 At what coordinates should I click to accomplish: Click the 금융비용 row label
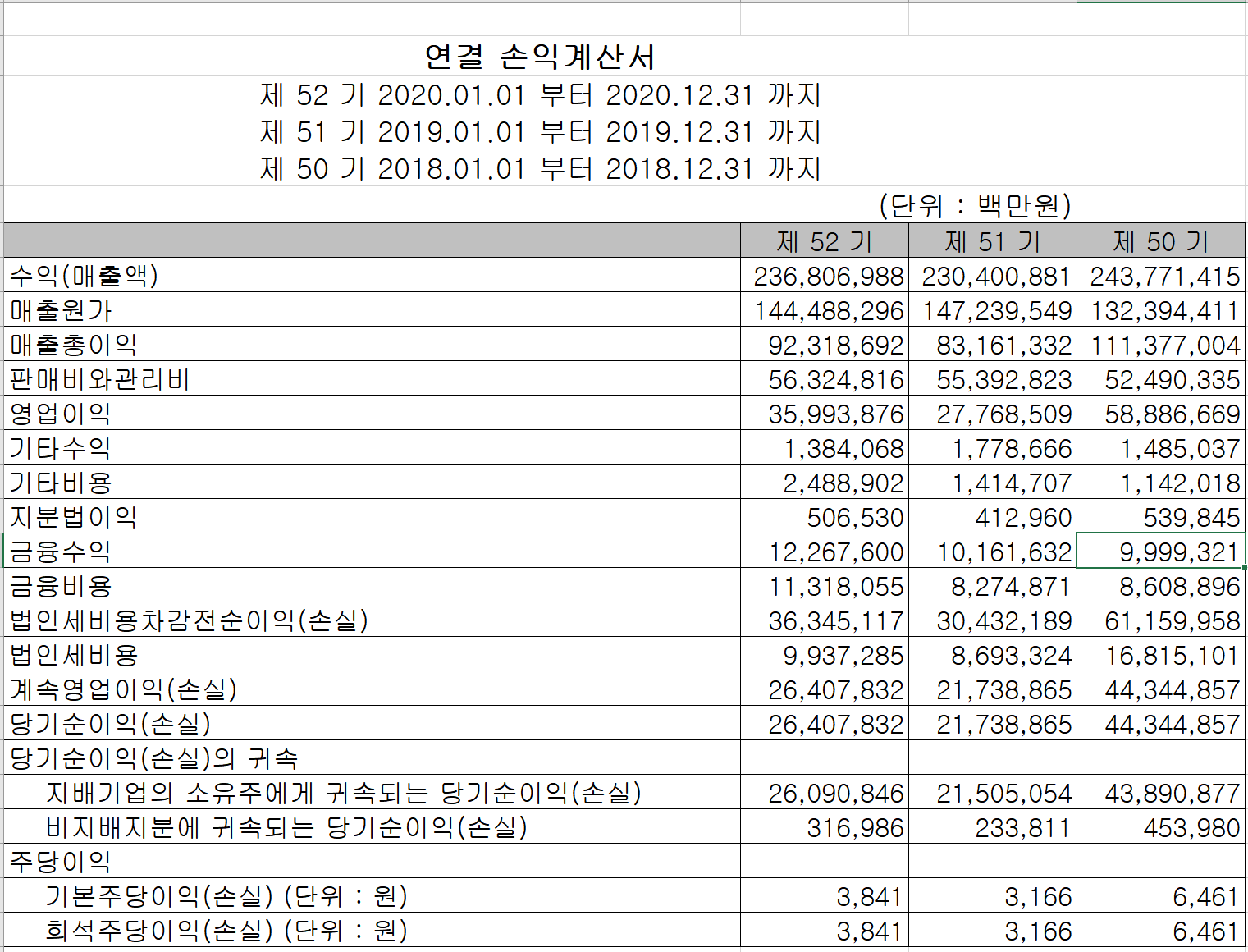[x=61, y=586]
